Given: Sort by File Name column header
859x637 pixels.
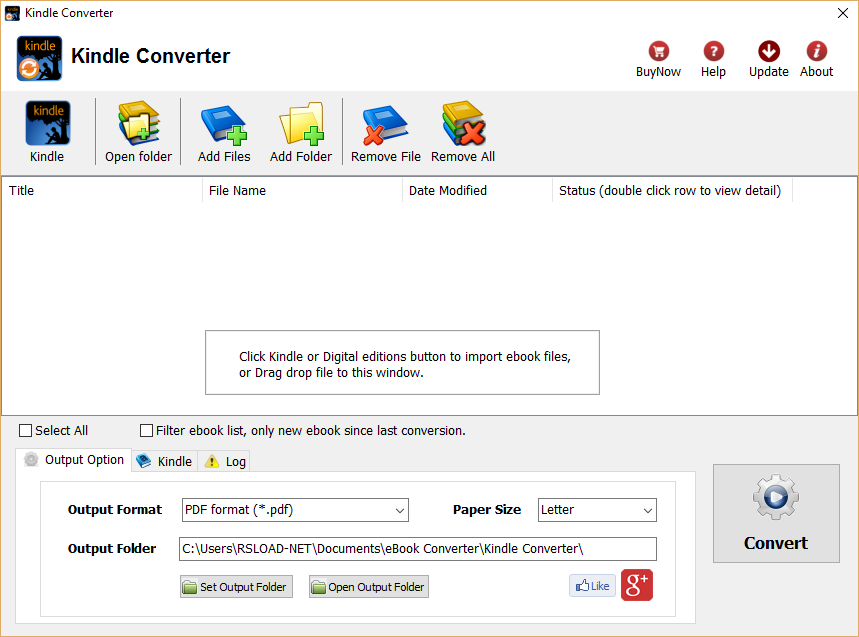Looking at the screenshot, I should (302, 191).
